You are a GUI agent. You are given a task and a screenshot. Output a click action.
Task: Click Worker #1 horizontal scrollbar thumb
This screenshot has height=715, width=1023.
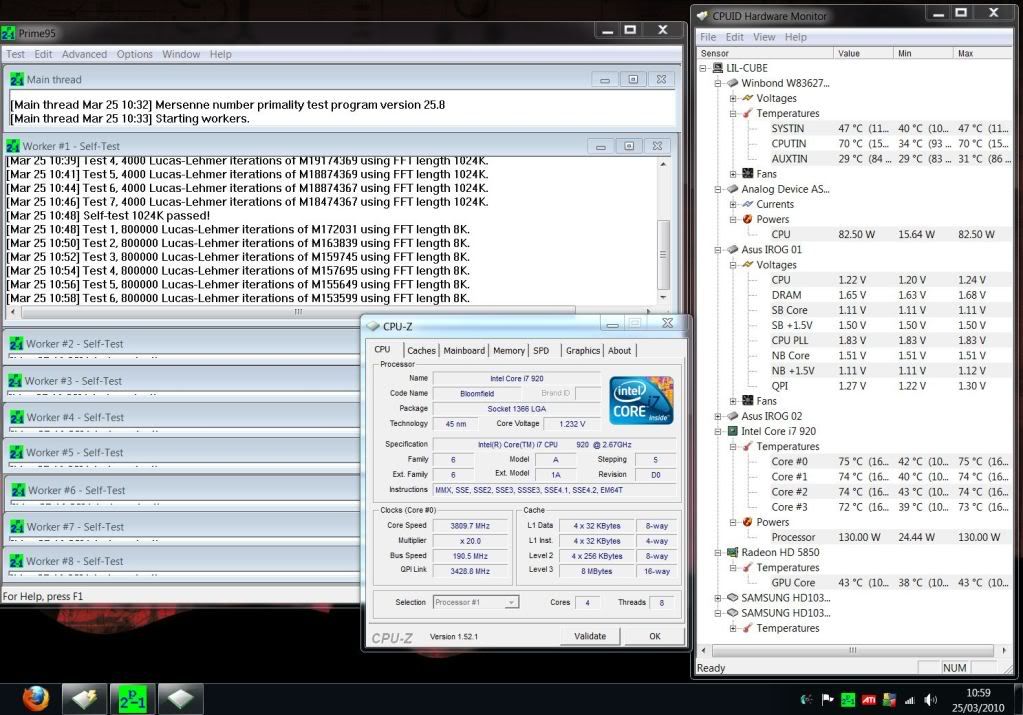click(298, 312)
